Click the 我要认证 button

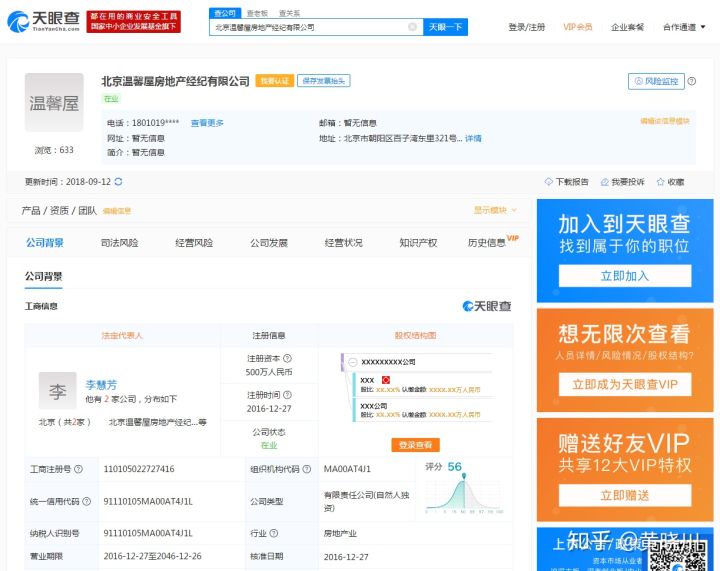click(275, 81)
